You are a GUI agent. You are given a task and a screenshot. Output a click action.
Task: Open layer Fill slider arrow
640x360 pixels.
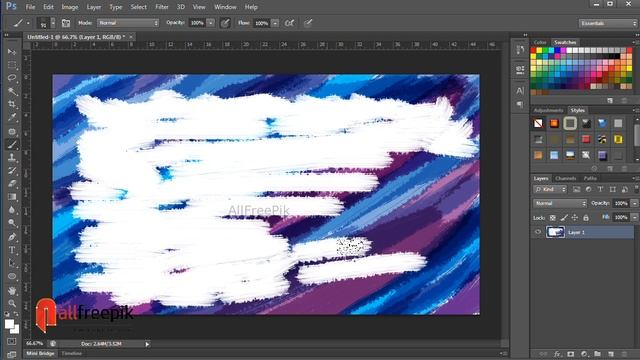(x=634, y=218)
